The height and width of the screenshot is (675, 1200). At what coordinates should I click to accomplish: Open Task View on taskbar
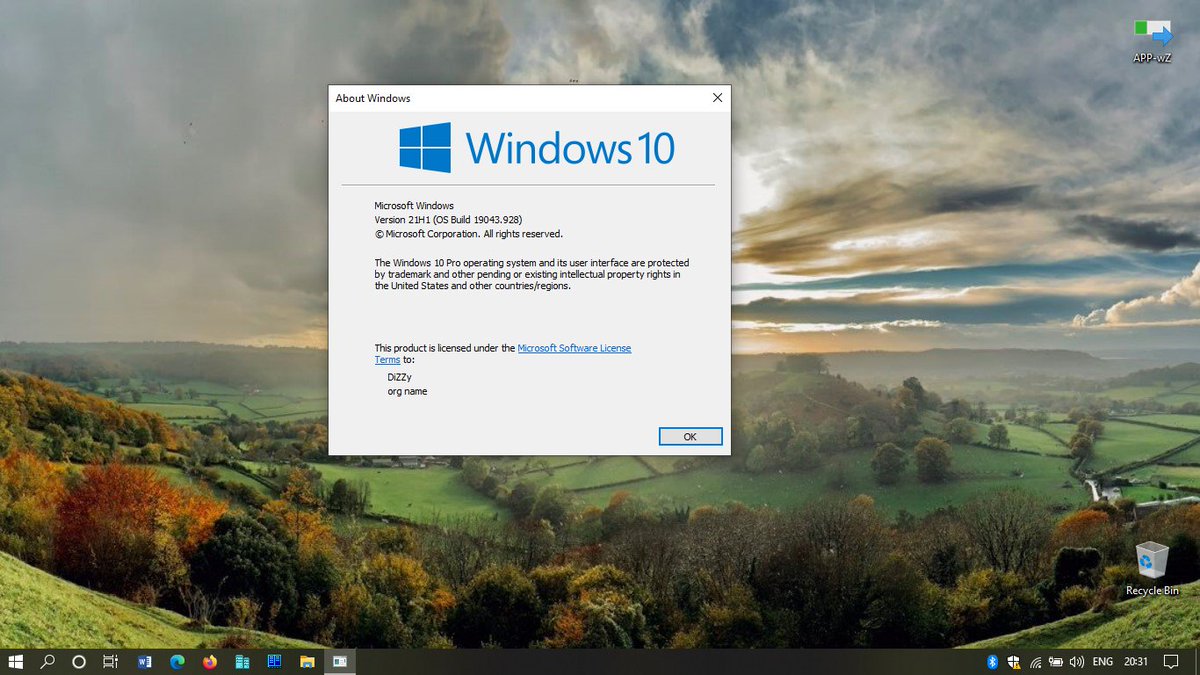pos(111,661)
